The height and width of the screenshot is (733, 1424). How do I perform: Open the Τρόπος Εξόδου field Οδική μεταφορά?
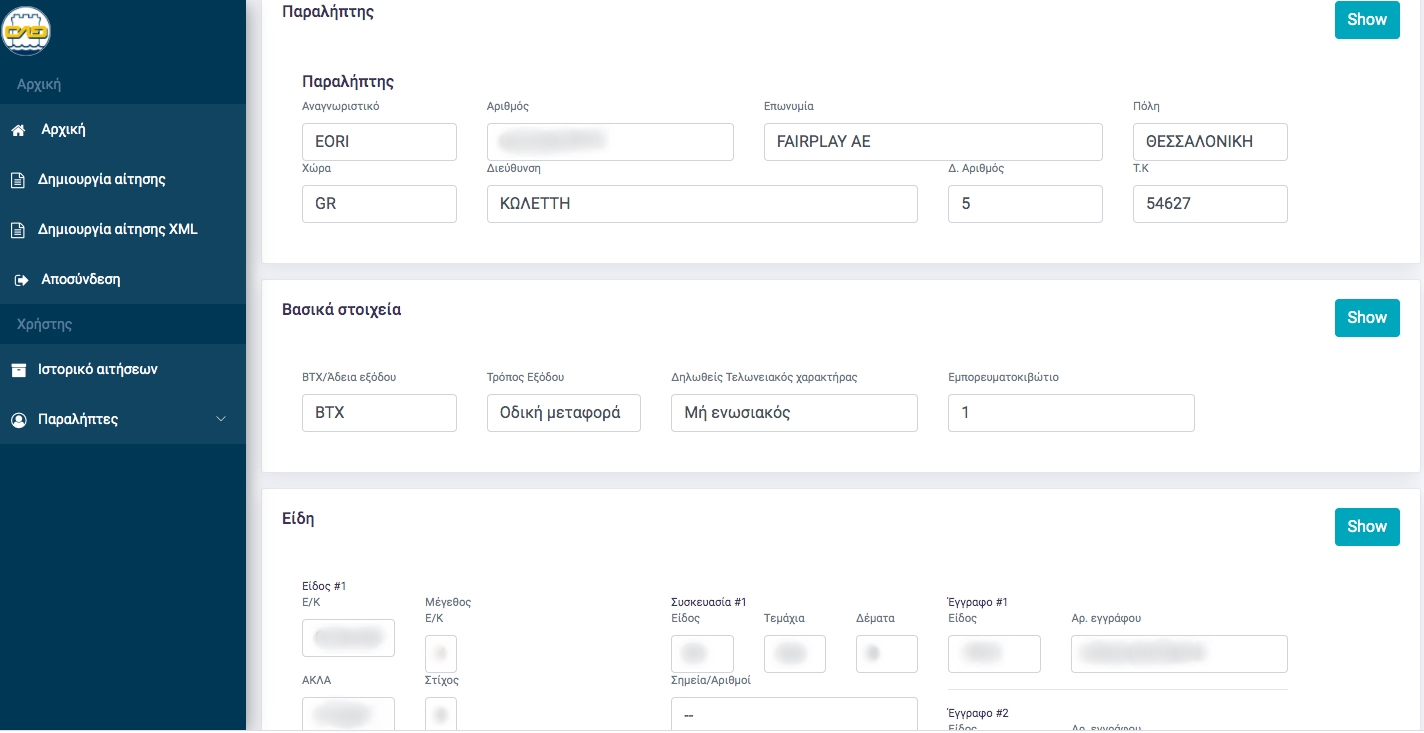[563, 412]
